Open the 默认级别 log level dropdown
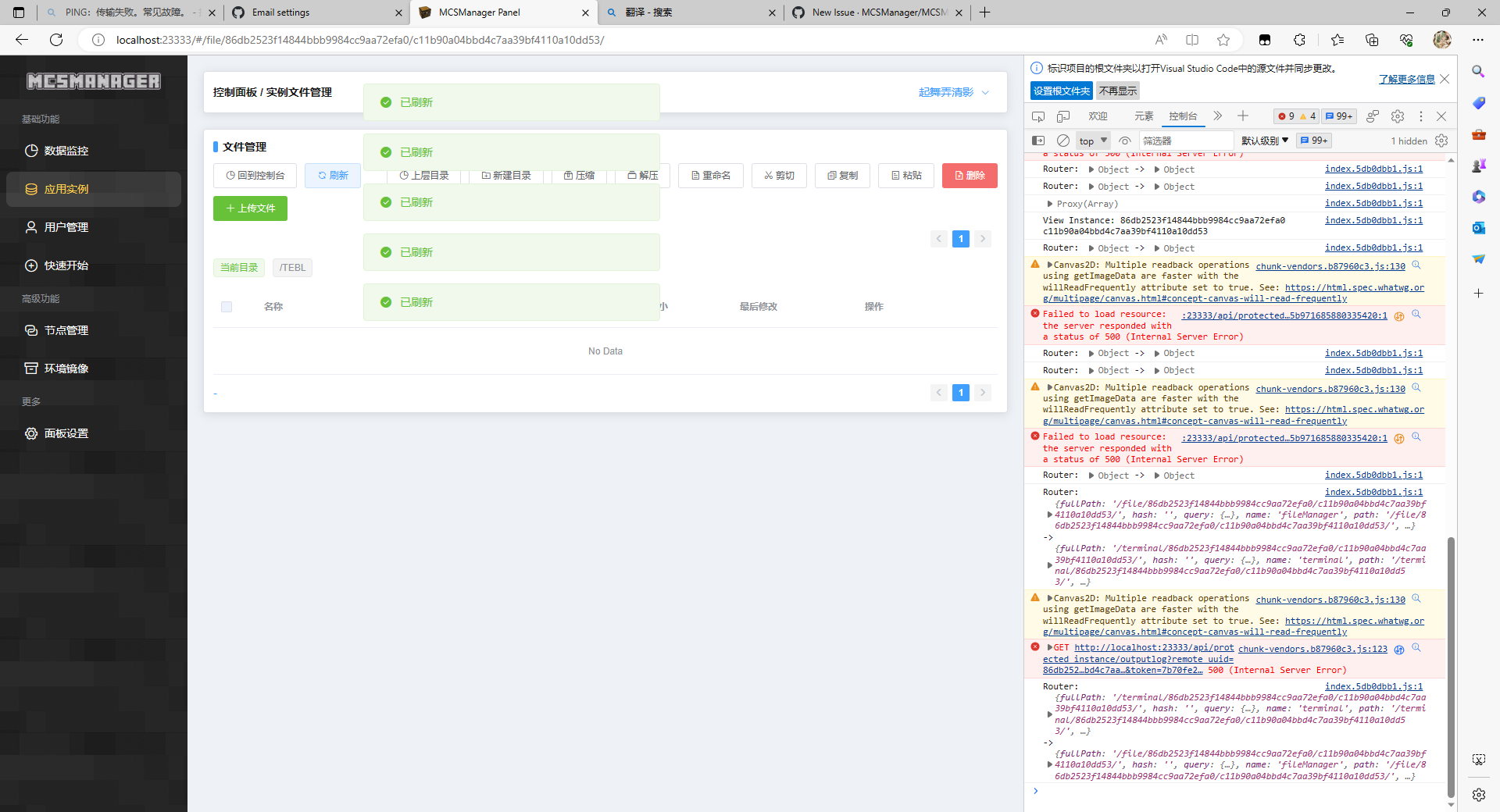This screenshot has width=1500, height=812. click(1266, 141)
